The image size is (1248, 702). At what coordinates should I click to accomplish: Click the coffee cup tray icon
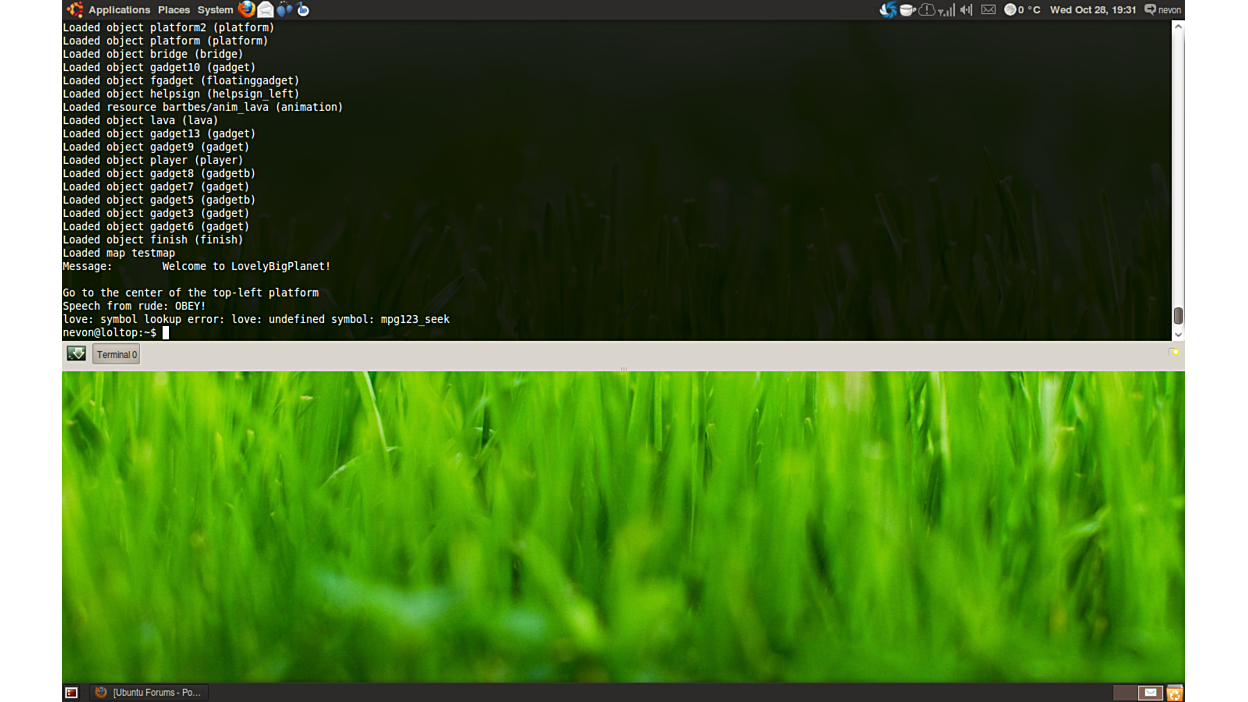click(907, 10)
